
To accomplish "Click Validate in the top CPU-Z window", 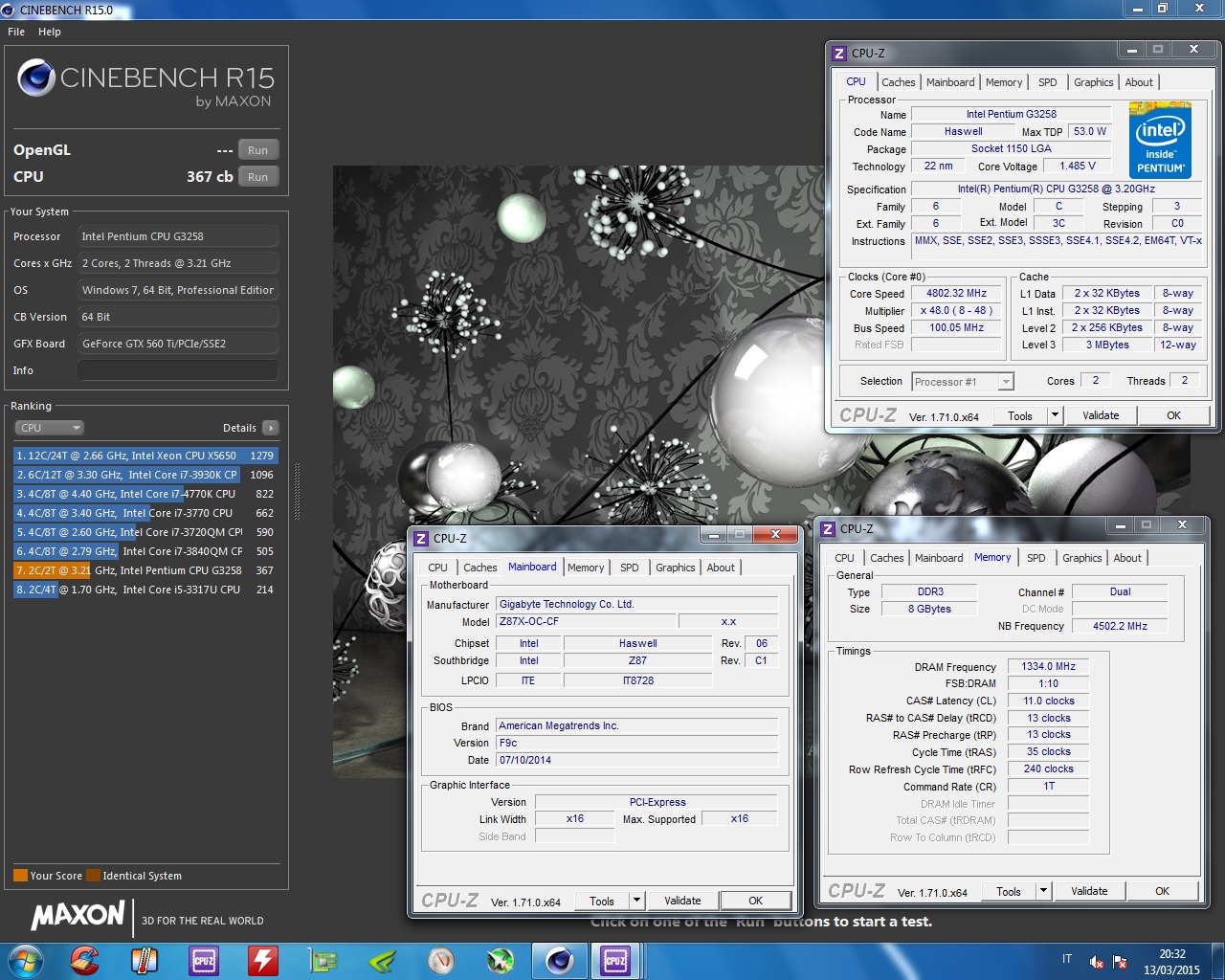I will pyautogui.click(x=1101, y=415).
